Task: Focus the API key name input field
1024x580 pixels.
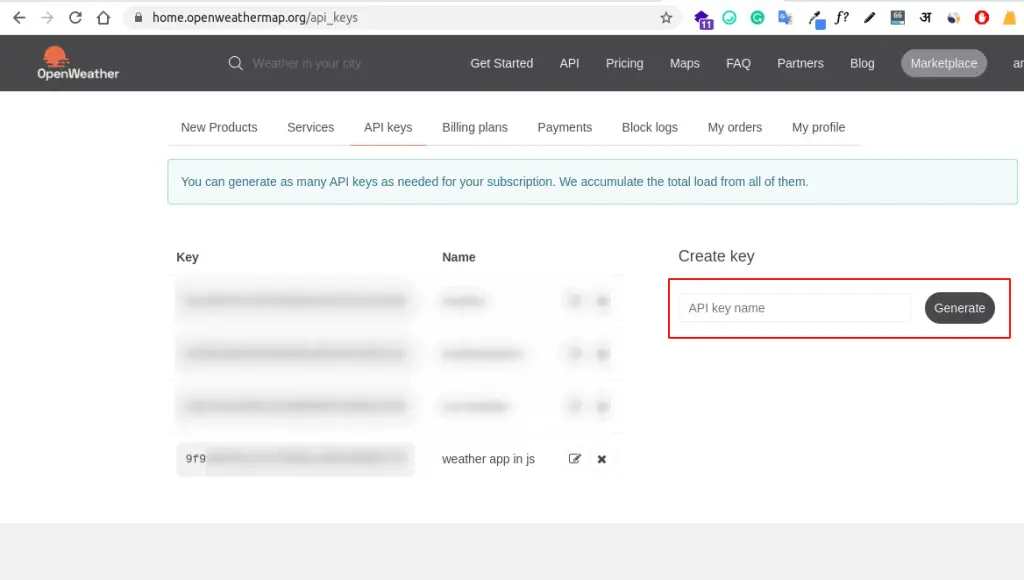Action: pos(795,308)
